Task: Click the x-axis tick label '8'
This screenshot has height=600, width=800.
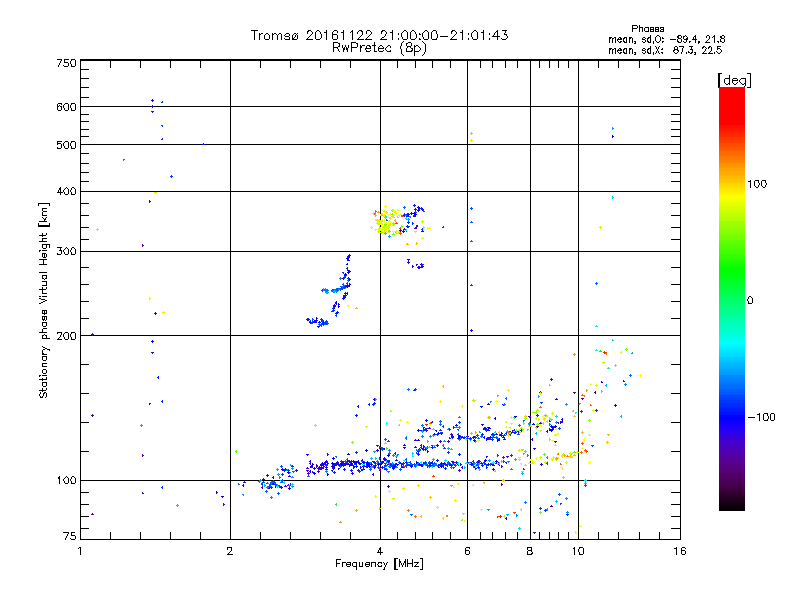Action: click(530, 551)
